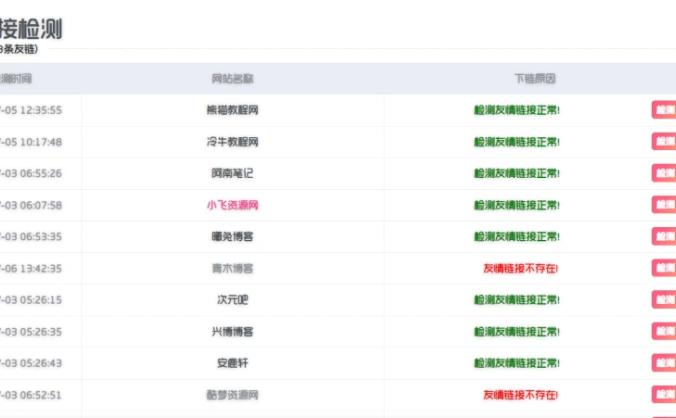Click red button in 次元吧 row

(664, 299)
